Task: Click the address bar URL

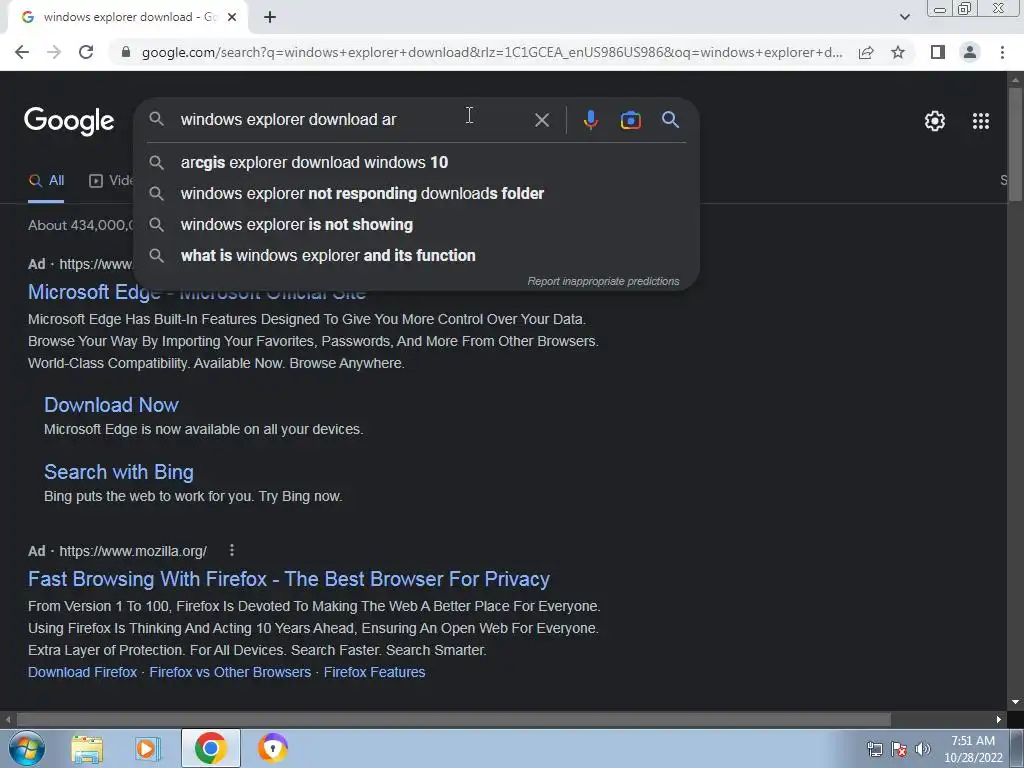Action: click(492, 52)
